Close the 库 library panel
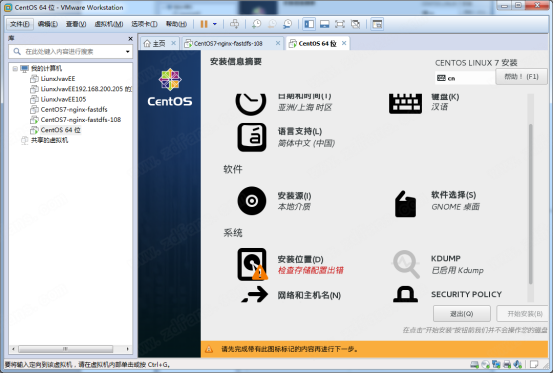The image size is (553, 373). click(x=130, y=38)
